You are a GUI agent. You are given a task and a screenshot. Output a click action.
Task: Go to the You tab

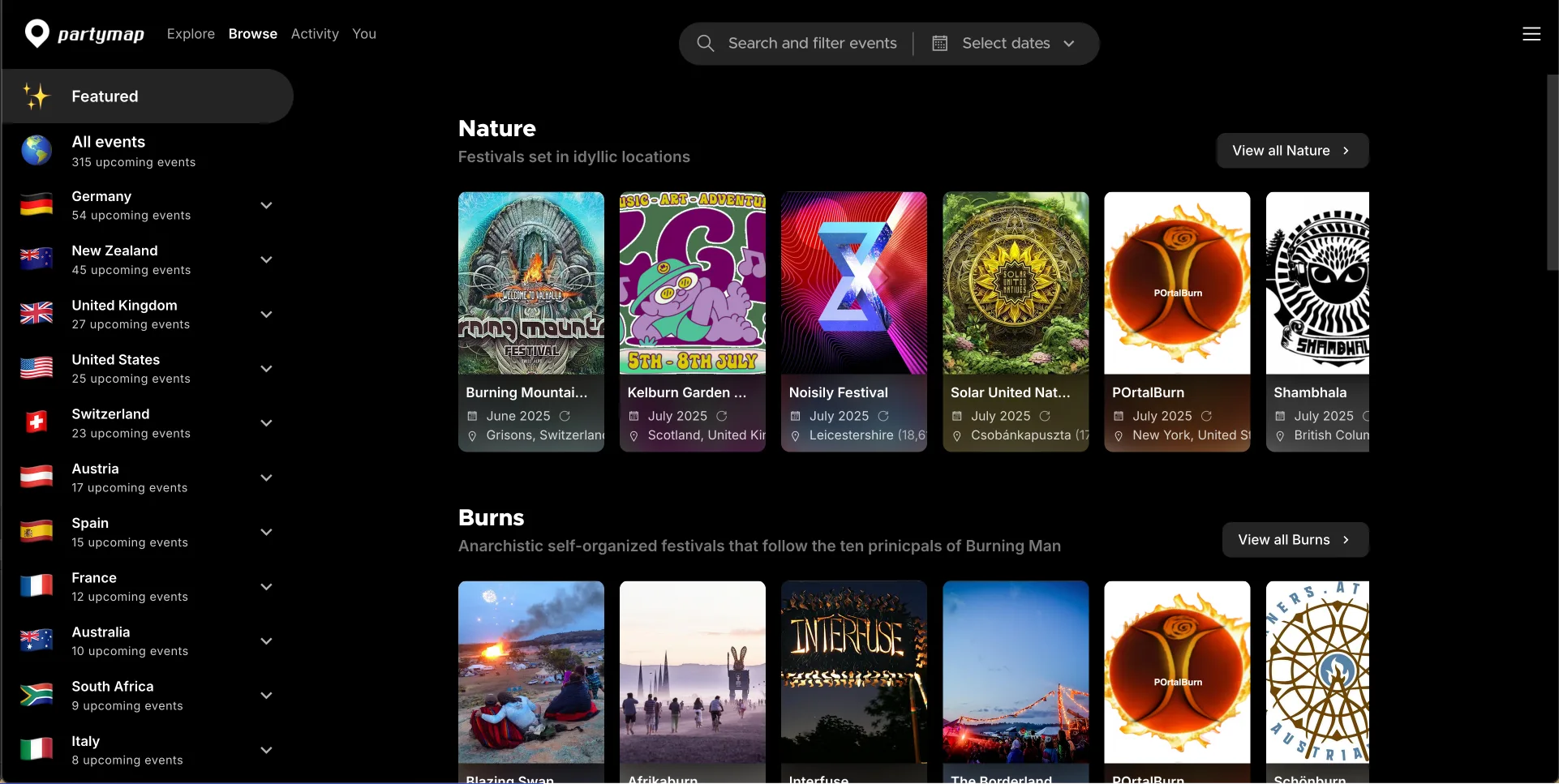[x=364, y=34]
